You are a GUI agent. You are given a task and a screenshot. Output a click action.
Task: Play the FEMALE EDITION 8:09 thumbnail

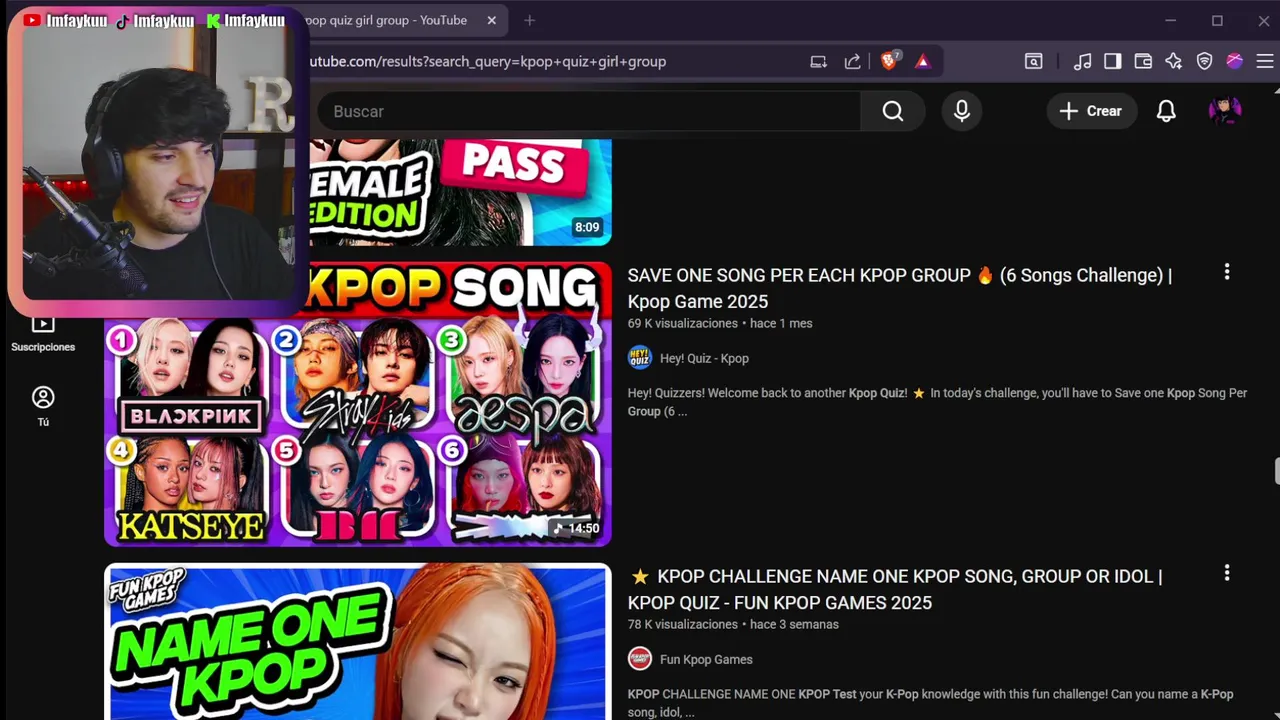click(x=460, y=192)
